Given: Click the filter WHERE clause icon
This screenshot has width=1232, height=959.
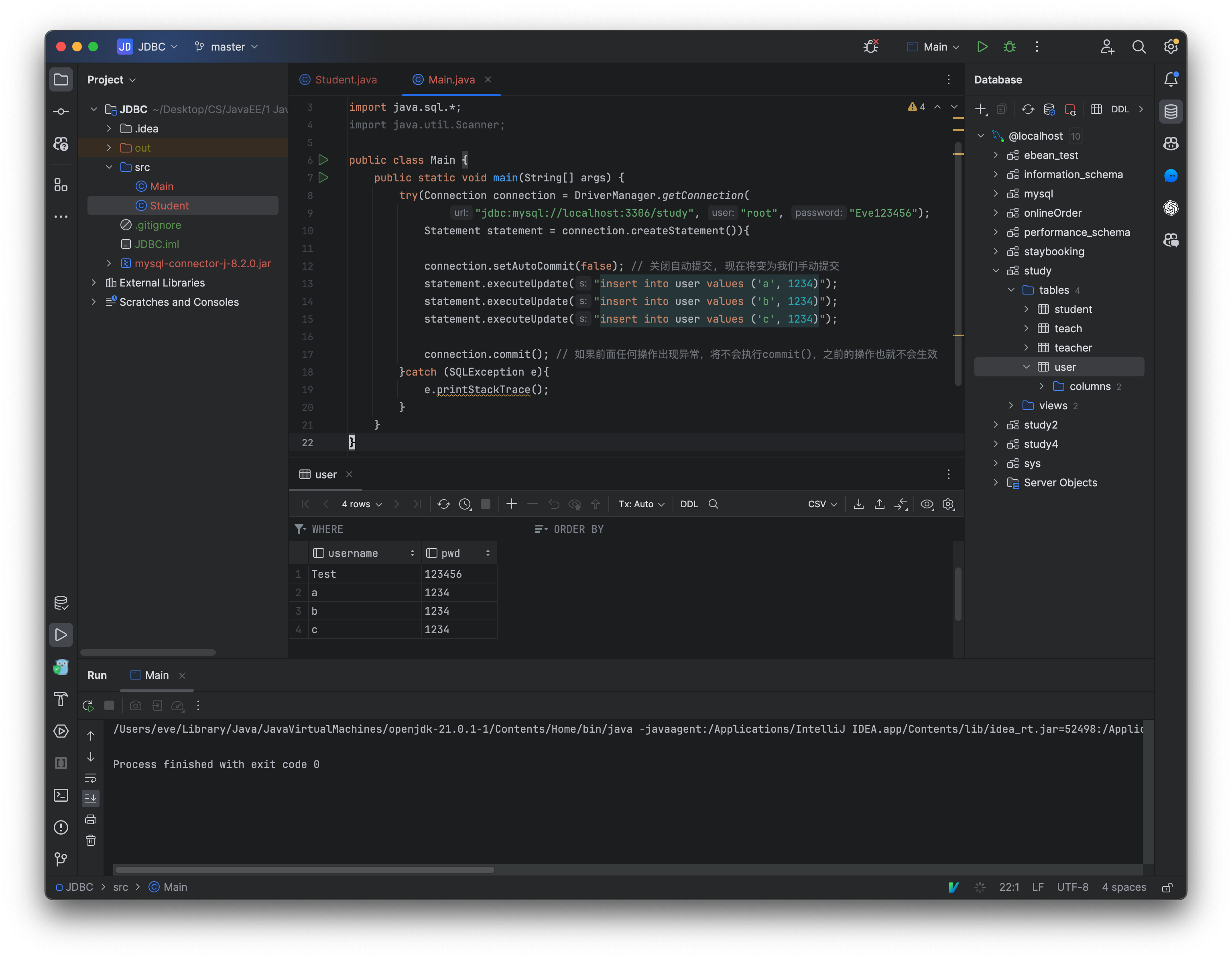Looking at the screenshot, I should 300,527.
